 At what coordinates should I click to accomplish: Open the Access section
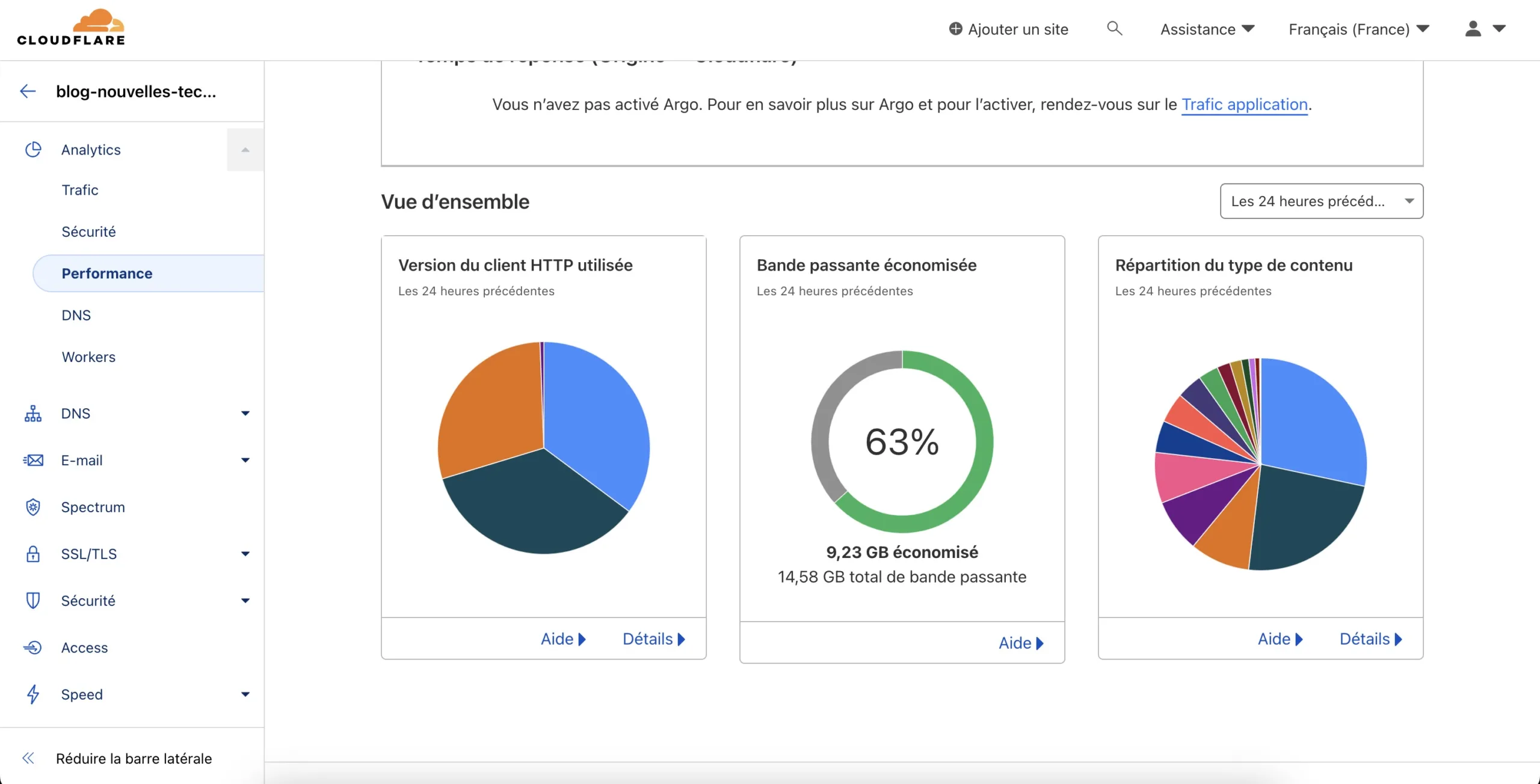pos(84,648)
